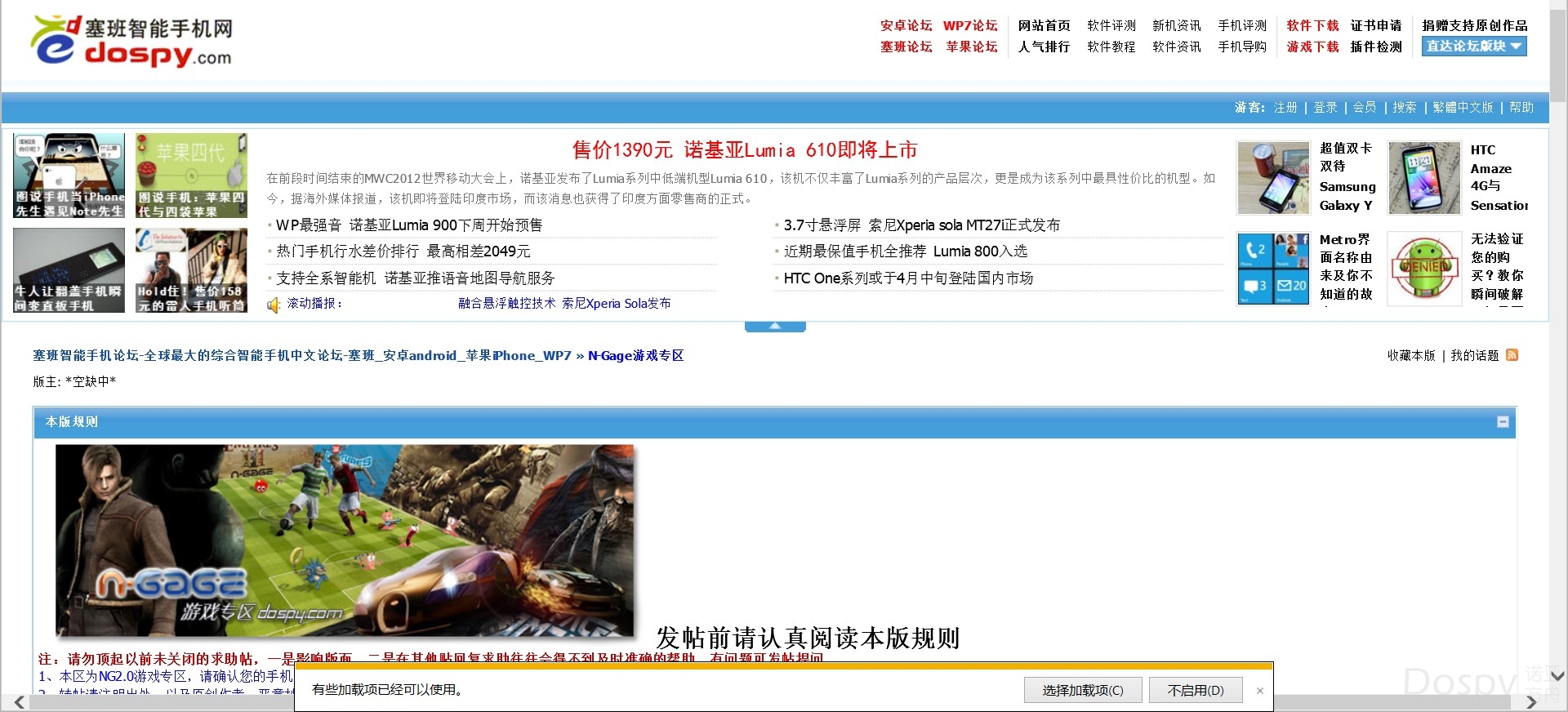Open article HTC Amaze 4G与Sensation

tap(1499, 177)
